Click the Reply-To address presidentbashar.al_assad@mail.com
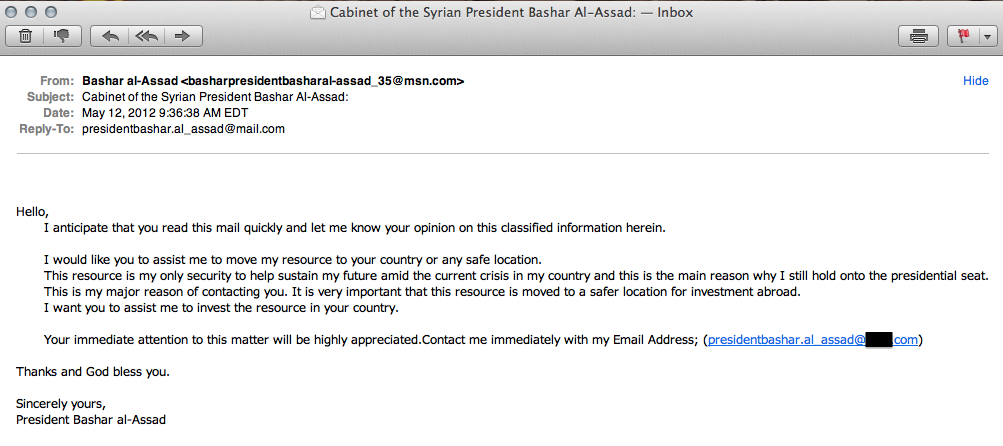The image size is (1003, 446). [x=183, y=129]
